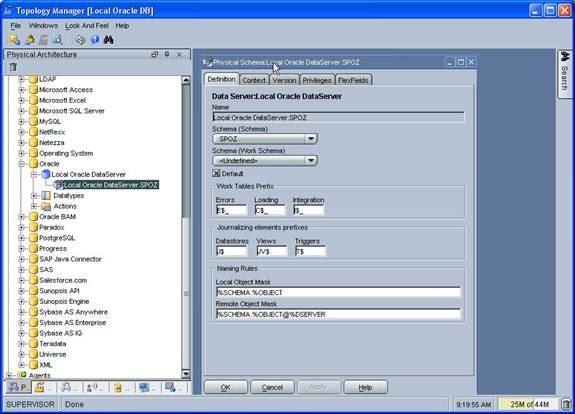
Task: Collapse the Local Oracle DataServer node
Action: click(x=34, y=174)
